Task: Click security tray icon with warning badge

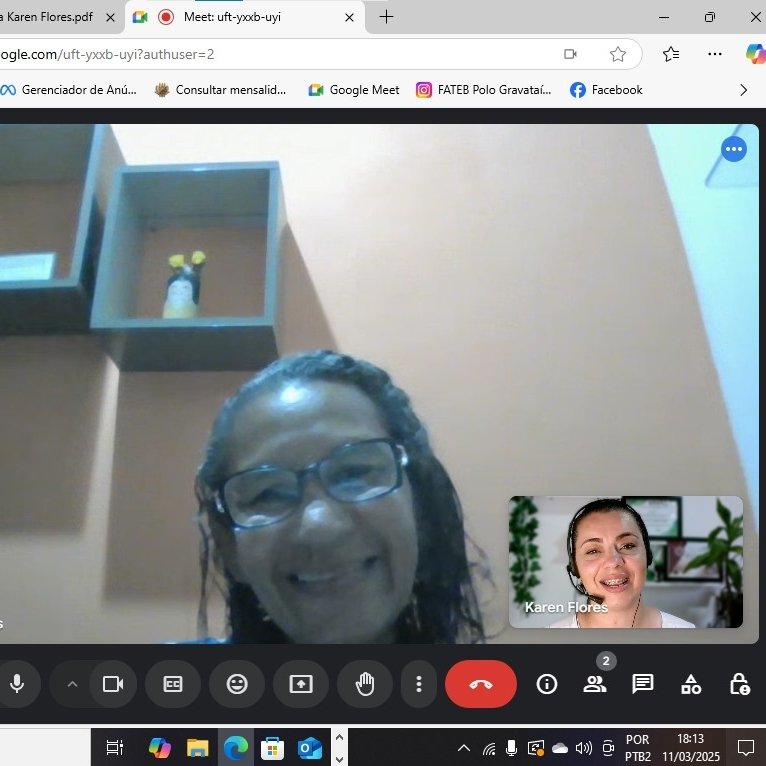Action: 536,747
